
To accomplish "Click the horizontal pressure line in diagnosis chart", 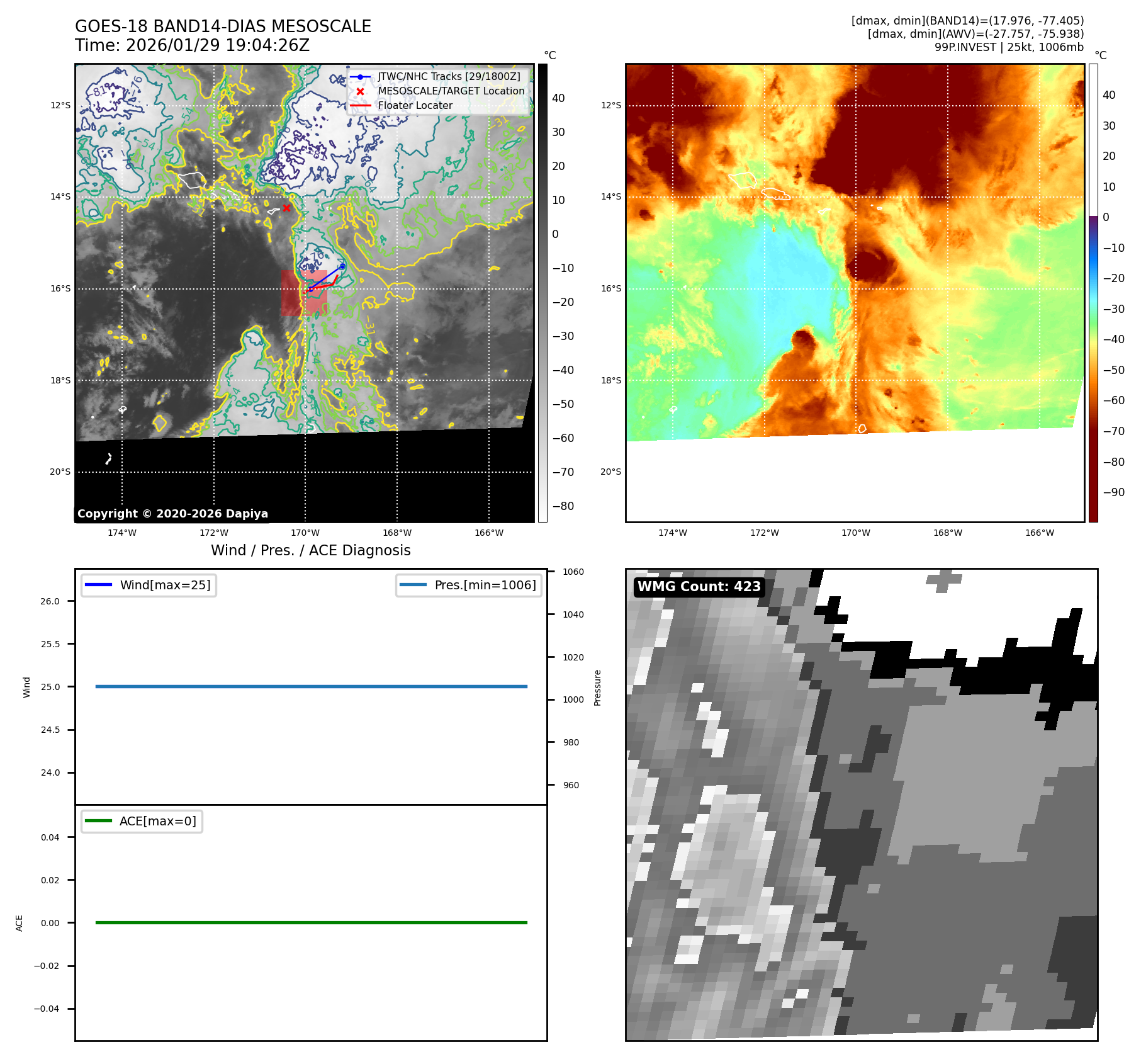I will [311, 687].
